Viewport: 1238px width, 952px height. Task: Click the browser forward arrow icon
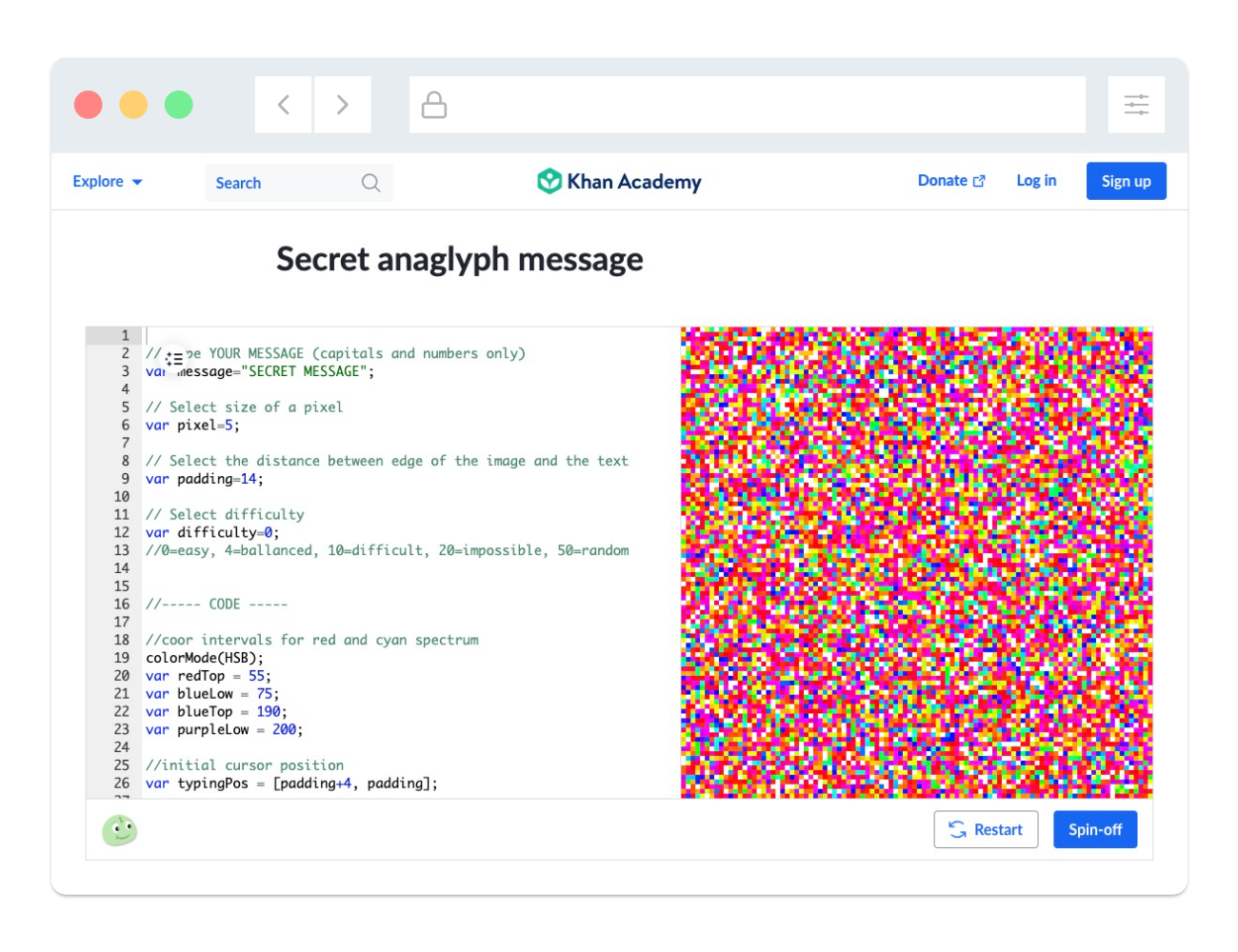(342, 105)
